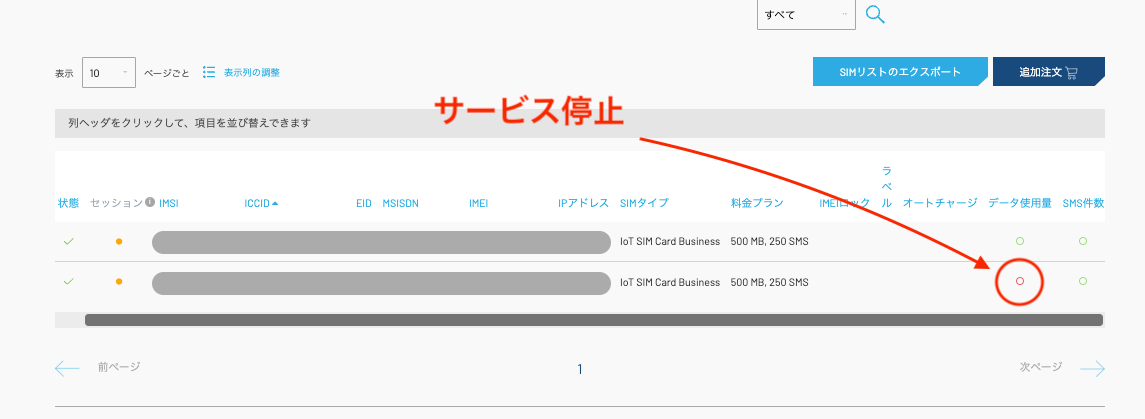Sort by EID column header
This screenshot has width=1145, height=419.
point(364,204)
